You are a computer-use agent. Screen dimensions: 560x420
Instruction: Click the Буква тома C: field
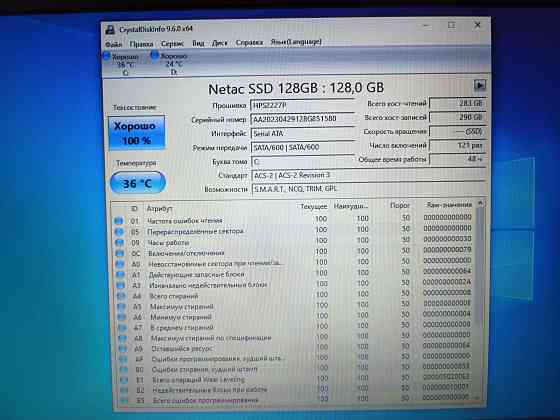(303, 161)
